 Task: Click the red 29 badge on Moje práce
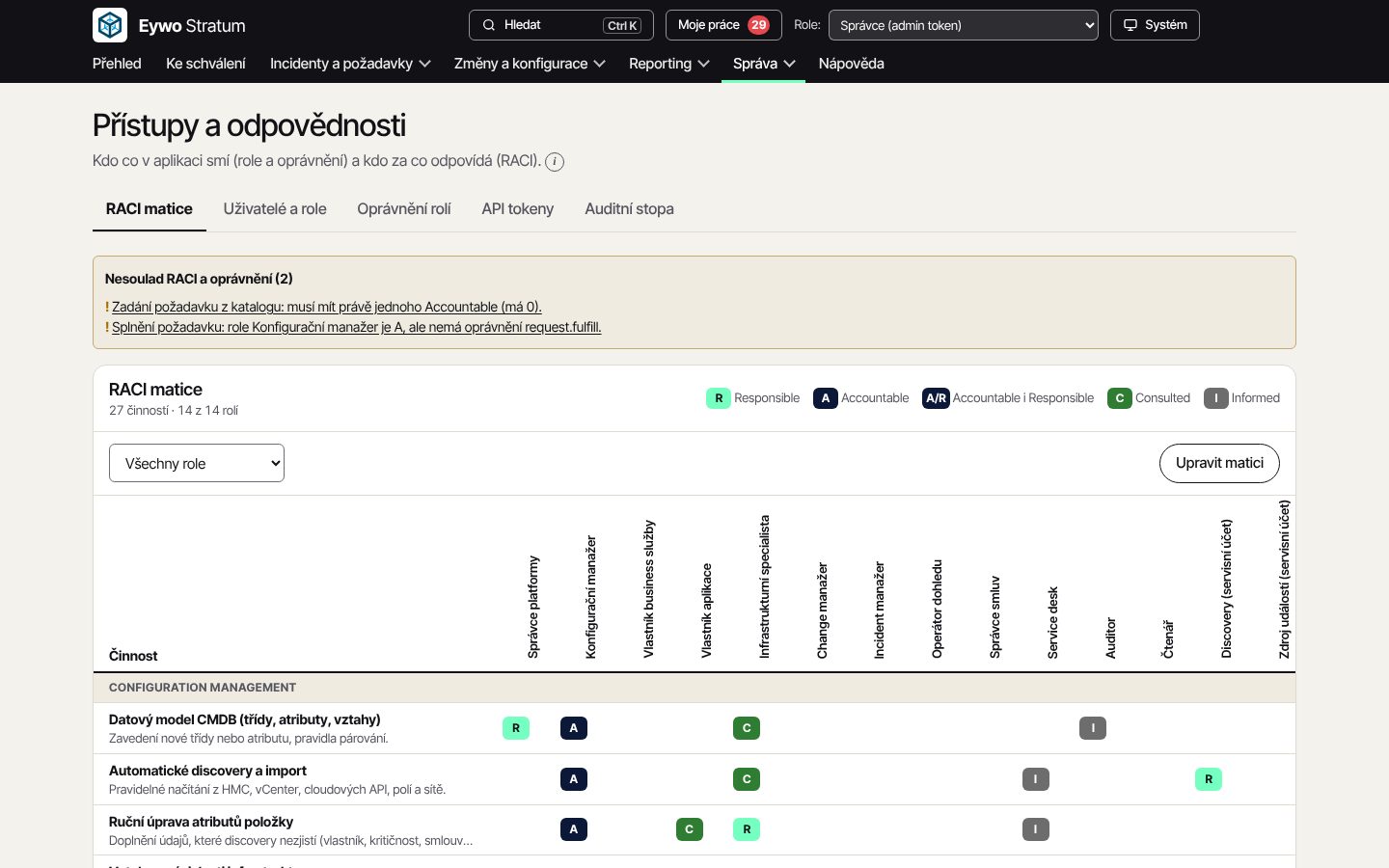pyautogui.click(x=759, y=25)
